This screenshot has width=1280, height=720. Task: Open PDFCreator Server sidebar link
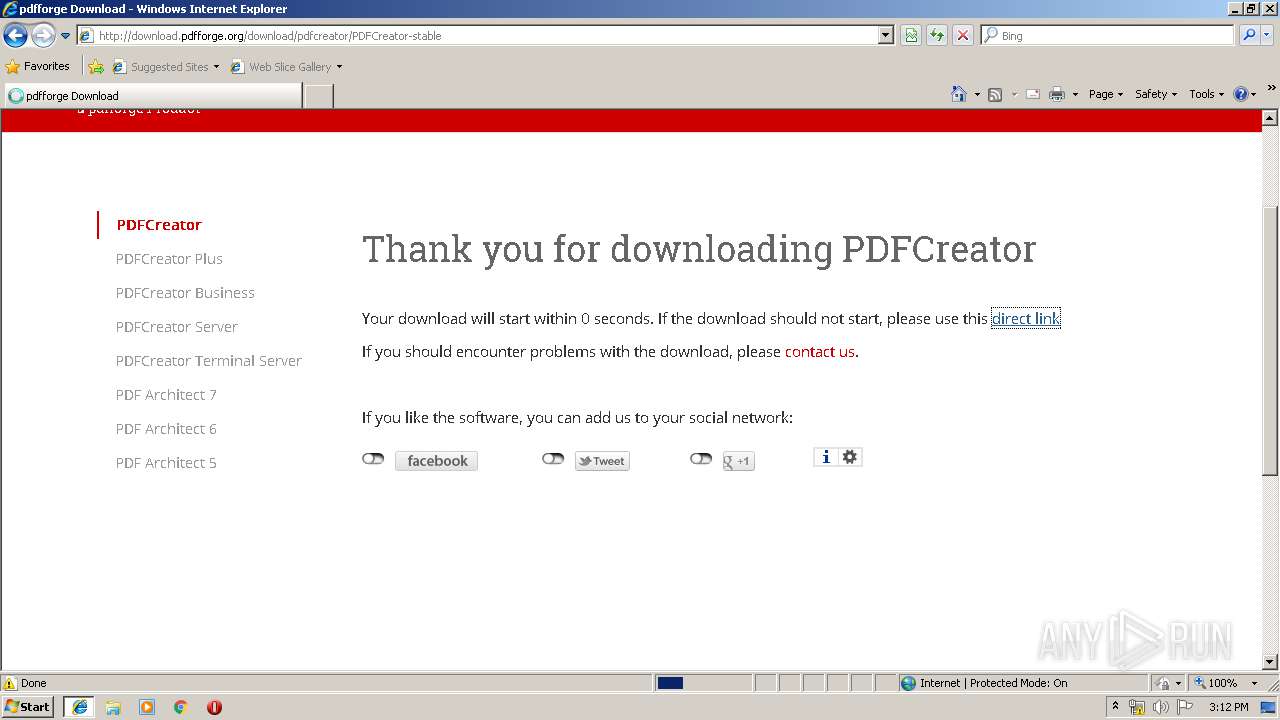tap(176, 327)
